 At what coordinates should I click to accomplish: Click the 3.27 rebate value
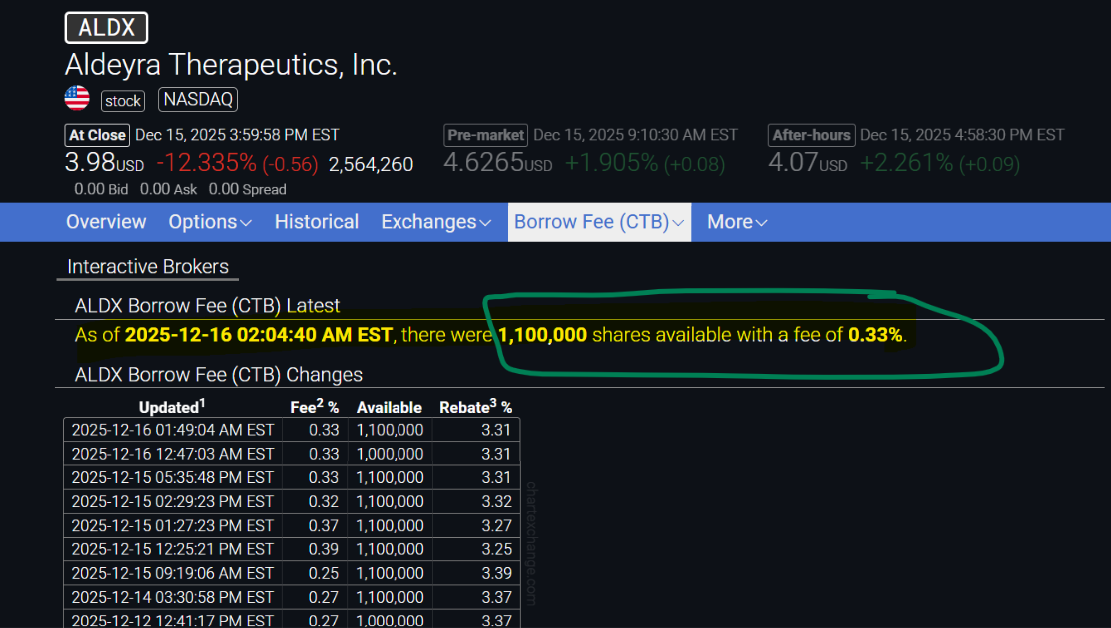(x=496, y=526)
